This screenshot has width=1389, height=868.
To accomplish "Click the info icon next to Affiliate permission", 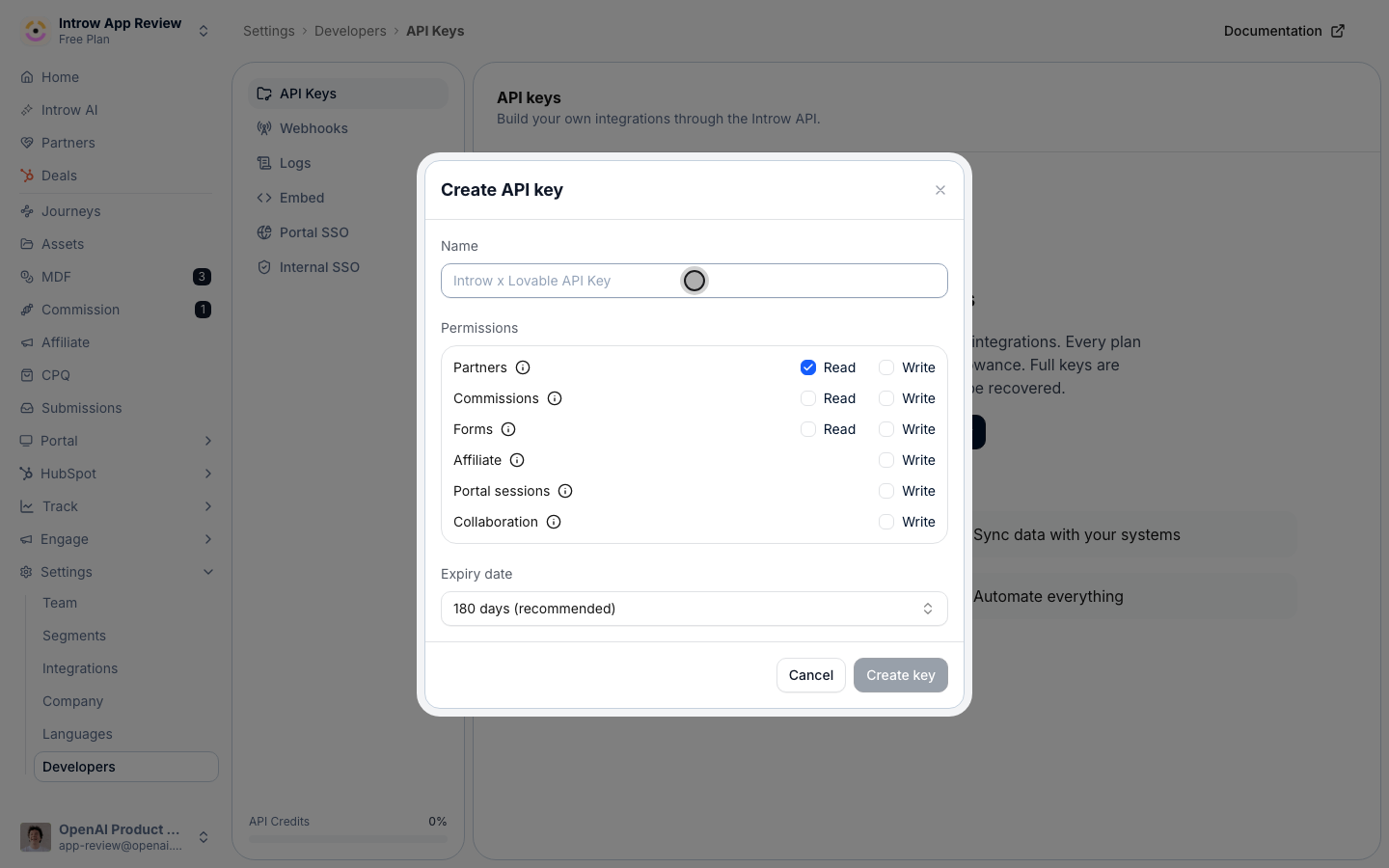I will pyautogui.click(x=517, y=460).
